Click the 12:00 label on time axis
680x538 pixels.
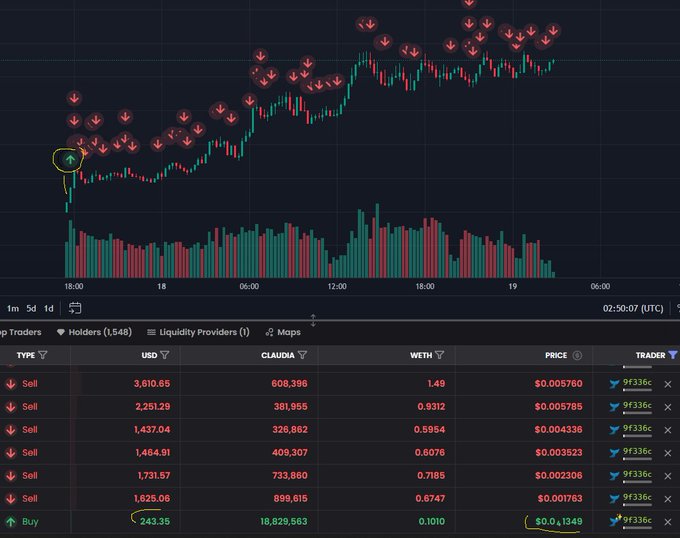pyautogui.click(x=337, y=286)
